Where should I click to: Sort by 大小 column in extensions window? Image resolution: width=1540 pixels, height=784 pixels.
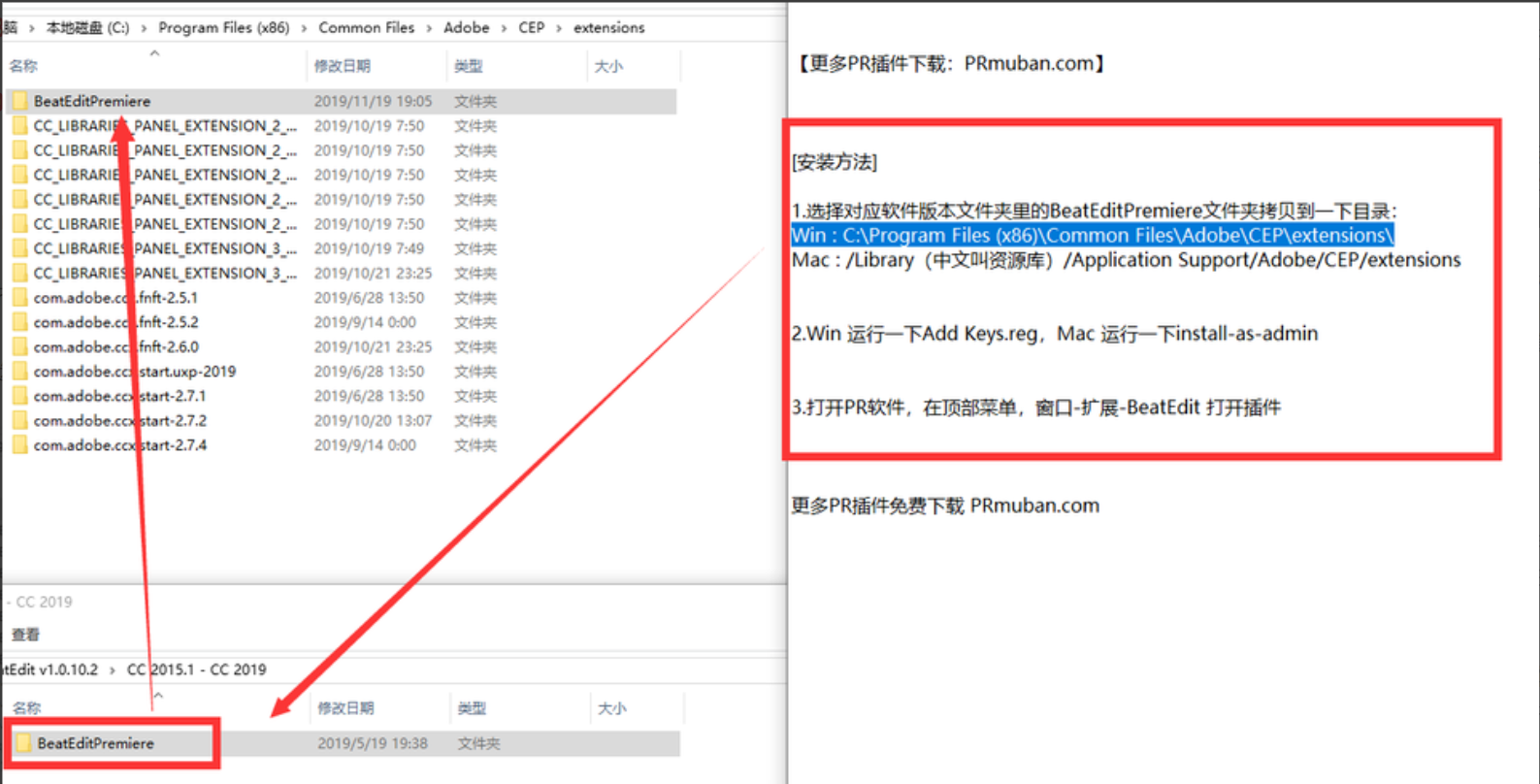click(608, 66)
